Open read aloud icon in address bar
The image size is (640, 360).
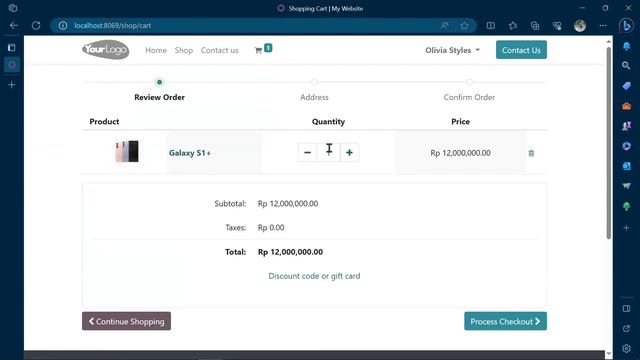[x=444, y=25]
